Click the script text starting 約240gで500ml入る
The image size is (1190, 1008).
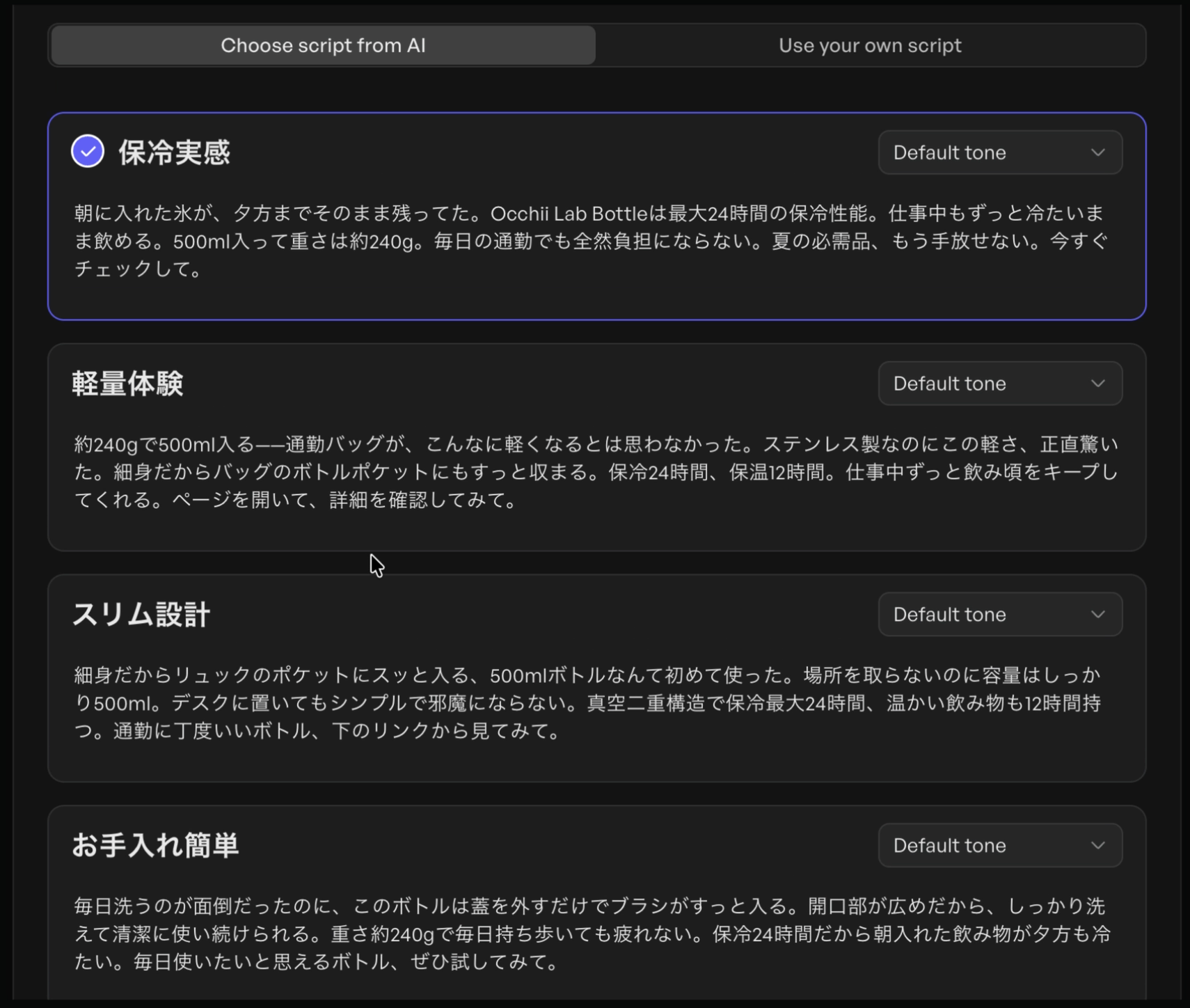click(596, 472)
